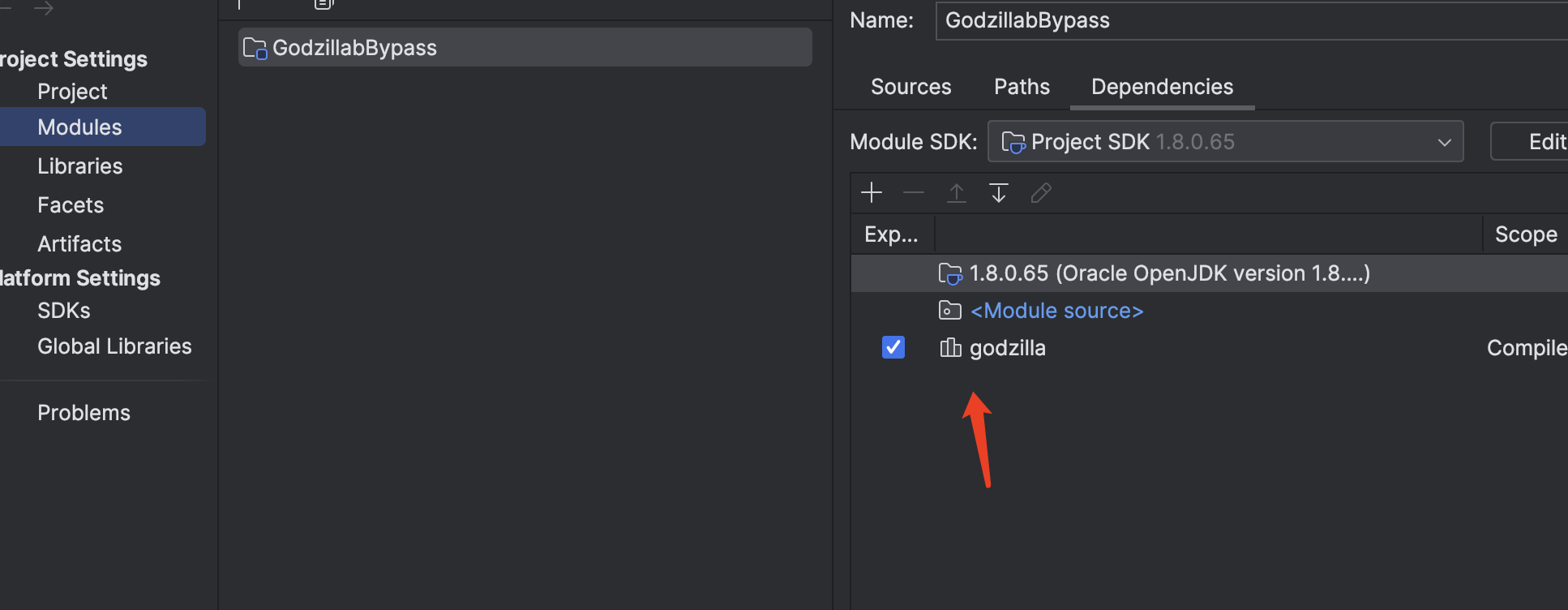Screen dimensions: 1568x610
Task: Click the remove dependency minus icon
Action: click(914, 193)
